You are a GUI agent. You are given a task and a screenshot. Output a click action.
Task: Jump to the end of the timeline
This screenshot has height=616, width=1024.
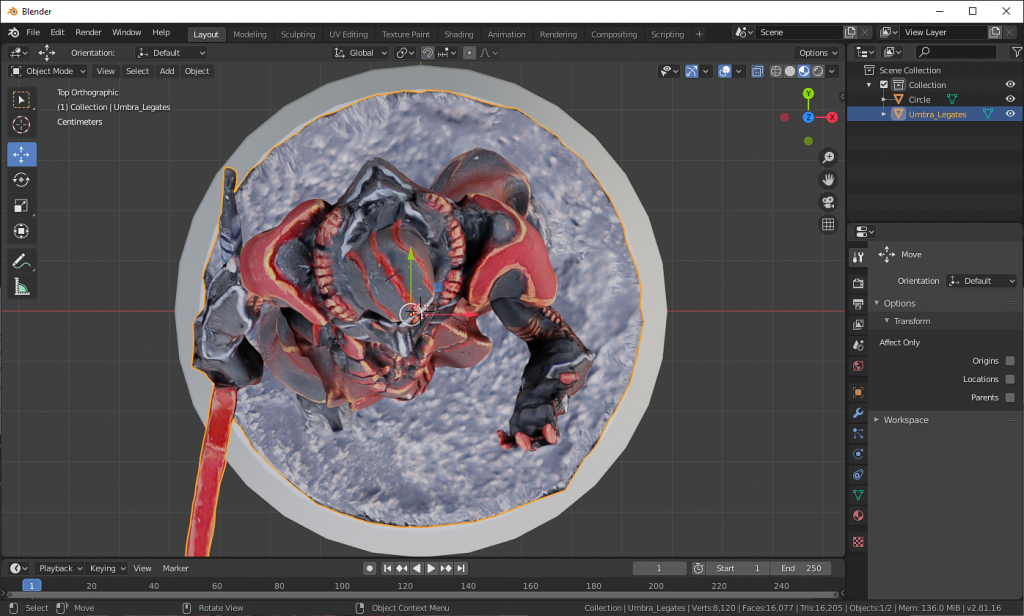(x=461, y=567)
